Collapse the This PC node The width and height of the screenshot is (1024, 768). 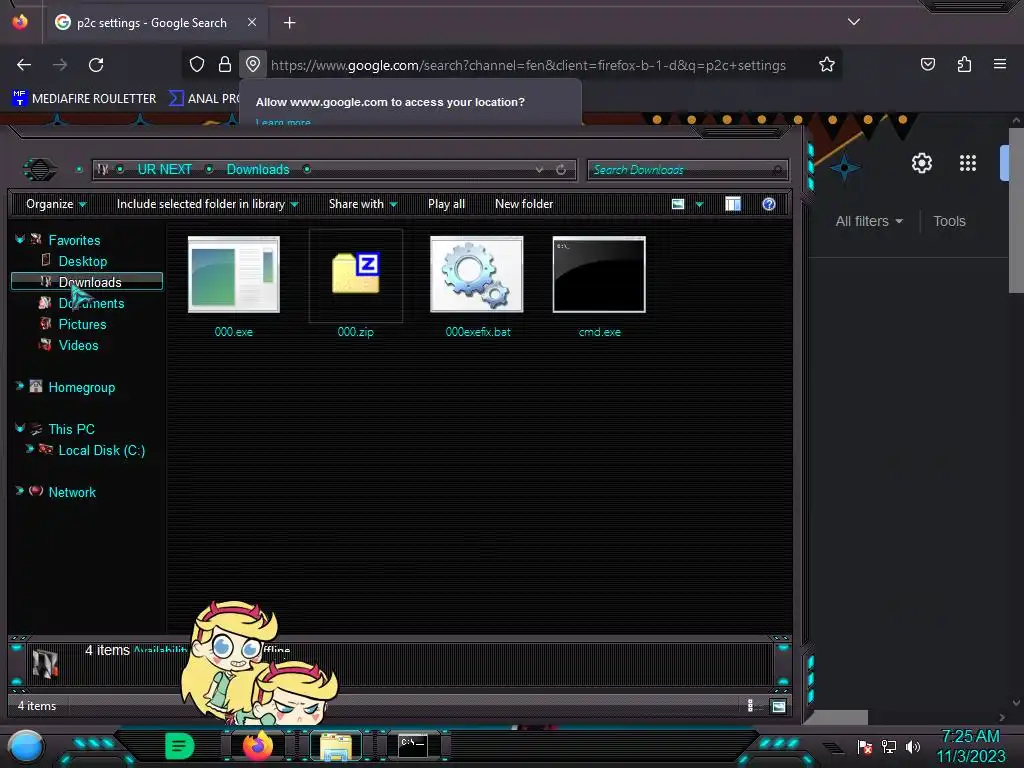[20, 428]
